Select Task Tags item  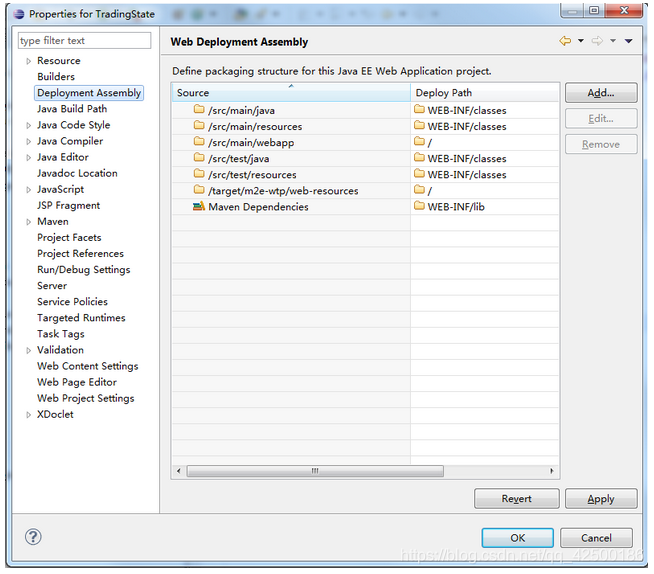(x=60, y=334)
